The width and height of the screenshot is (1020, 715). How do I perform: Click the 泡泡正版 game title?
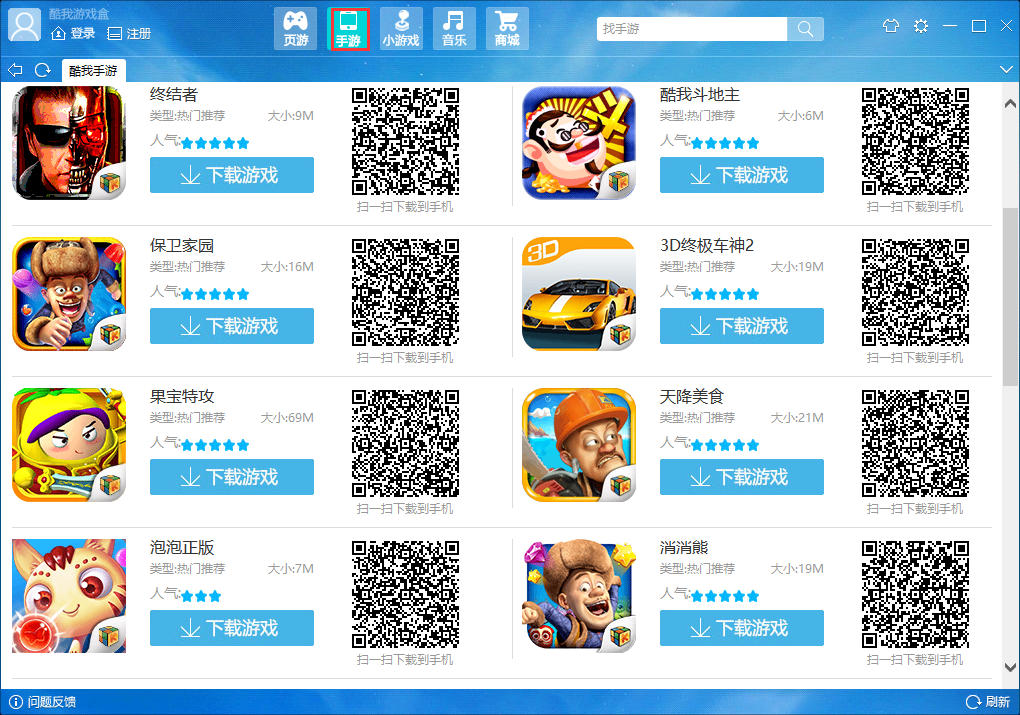point(181,547)
